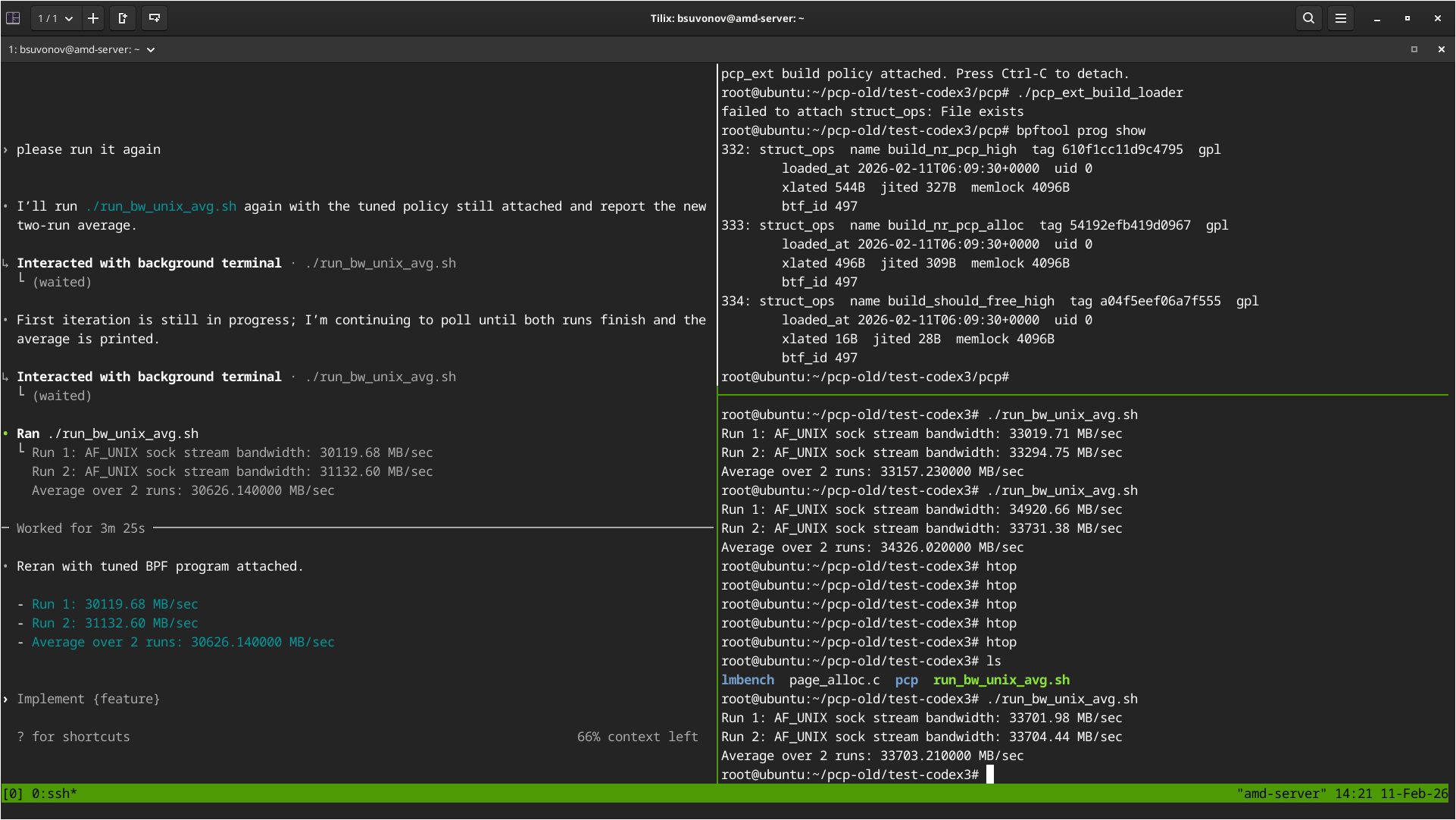Click the add terminal right split icon
1456x820 pixels.
(123, 18)
